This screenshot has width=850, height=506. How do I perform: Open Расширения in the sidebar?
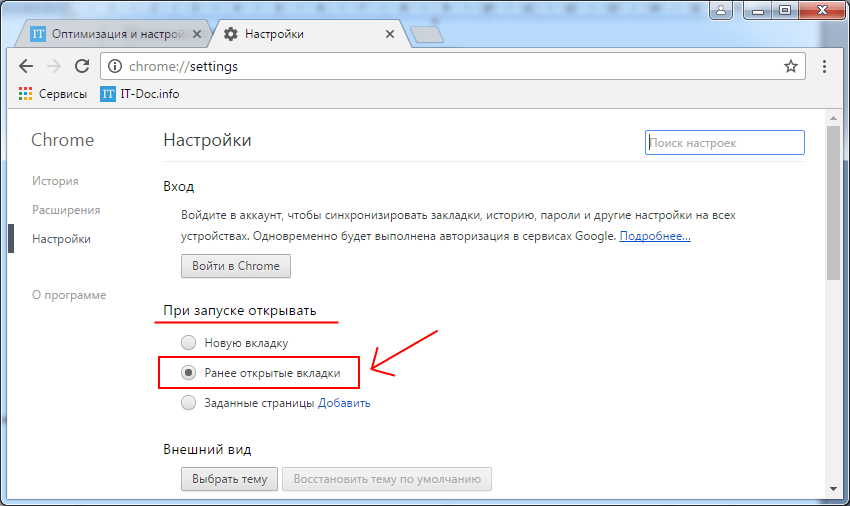pyautogui.click(x=66, y=210)
